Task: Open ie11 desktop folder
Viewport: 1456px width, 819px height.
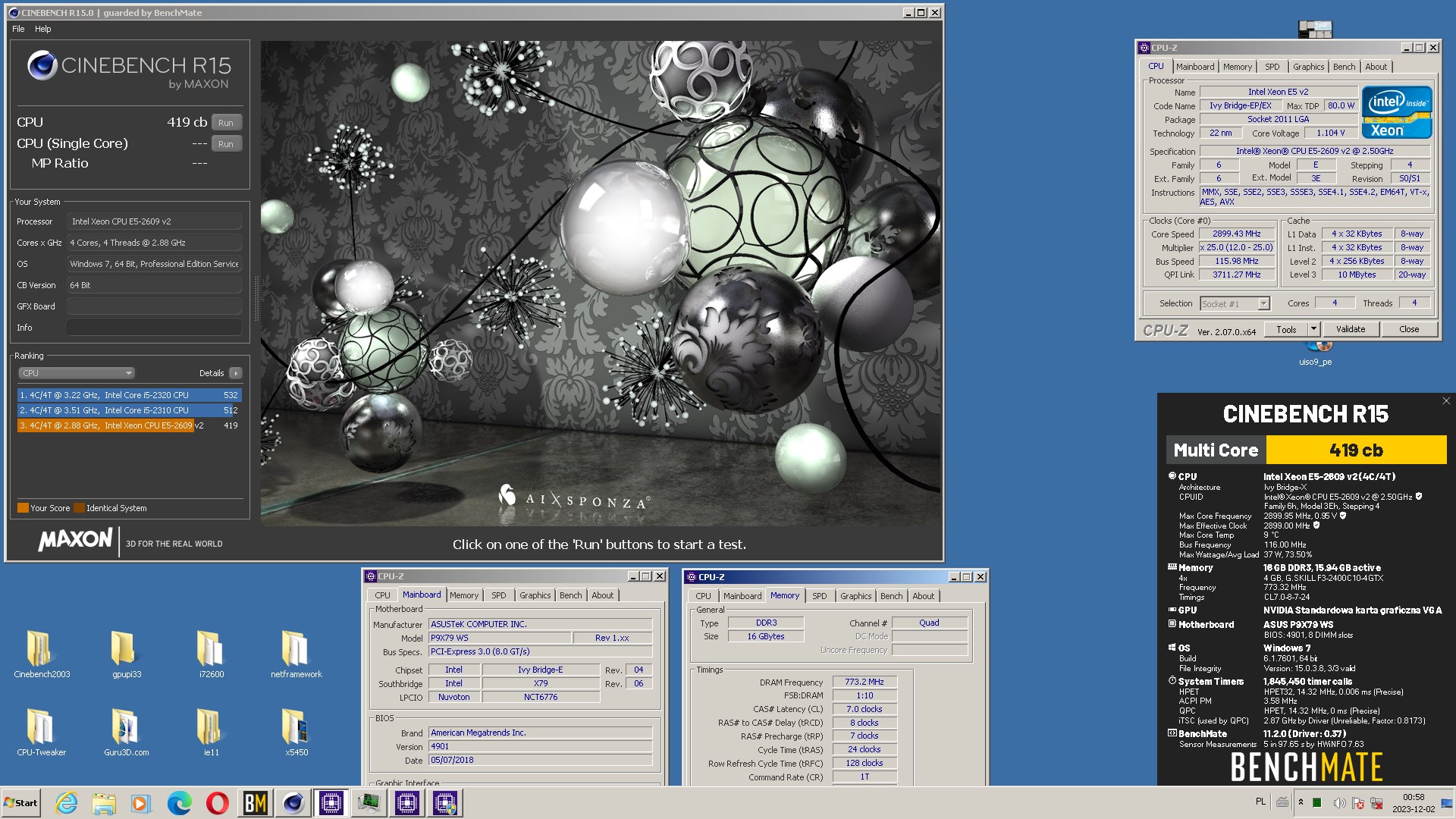Action: coord(212,732)
